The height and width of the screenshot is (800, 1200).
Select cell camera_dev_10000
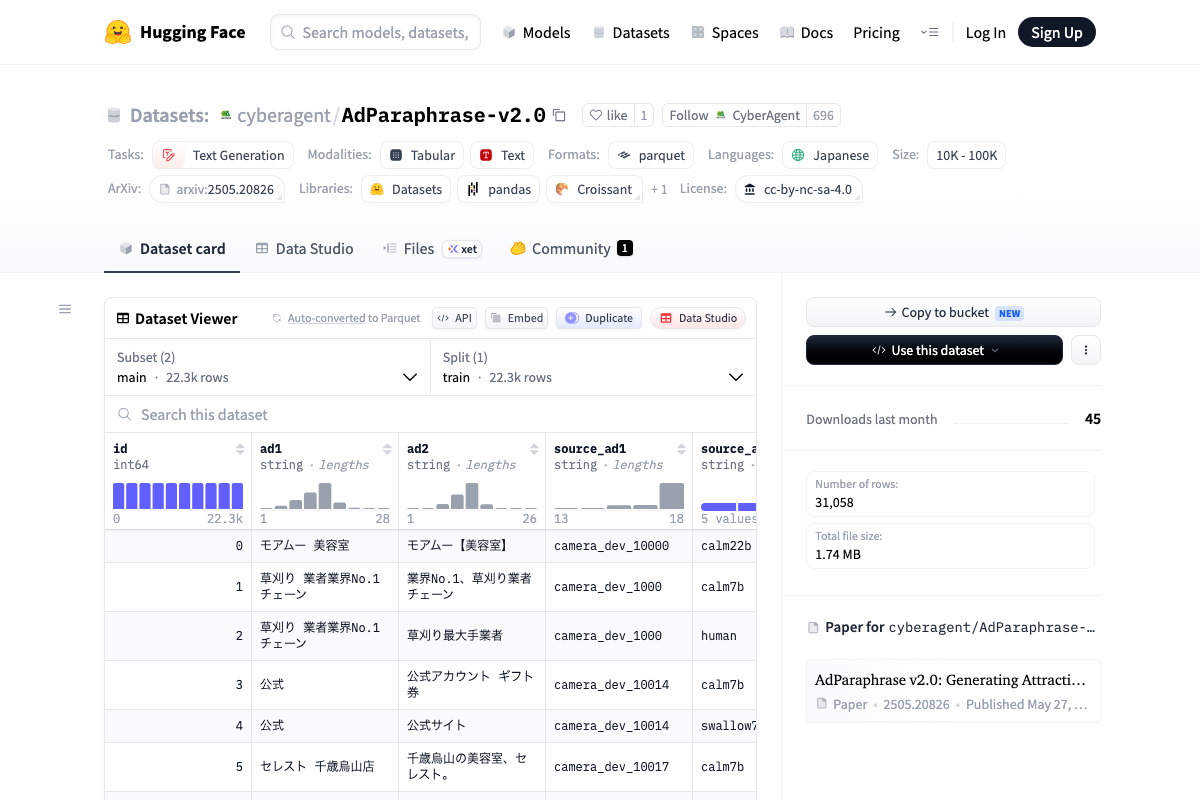pyautogui.click(x=619, y=546)
